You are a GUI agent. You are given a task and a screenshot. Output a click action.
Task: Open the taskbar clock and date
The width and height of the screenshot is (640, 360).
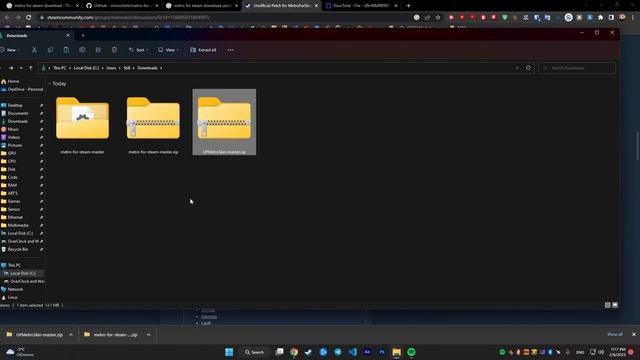pyautogui.click(x=617, y=352)
